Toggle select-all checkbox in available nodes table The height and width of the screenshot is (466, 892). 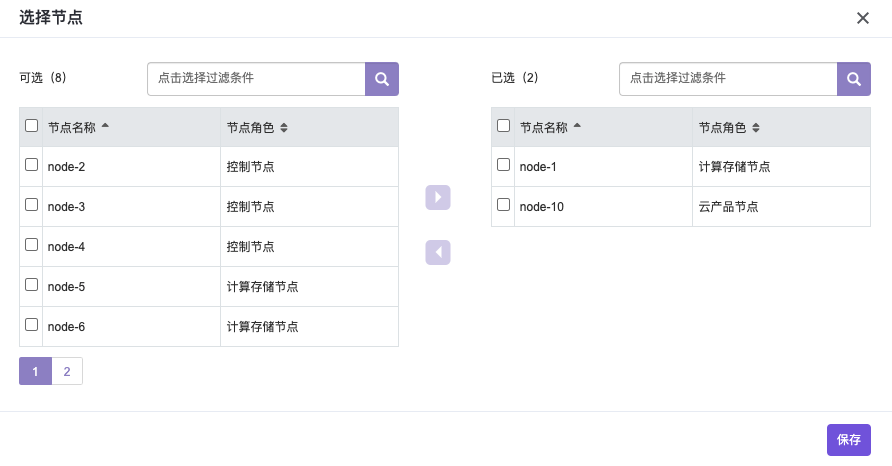pyautogui.click(x=32, y=126)
